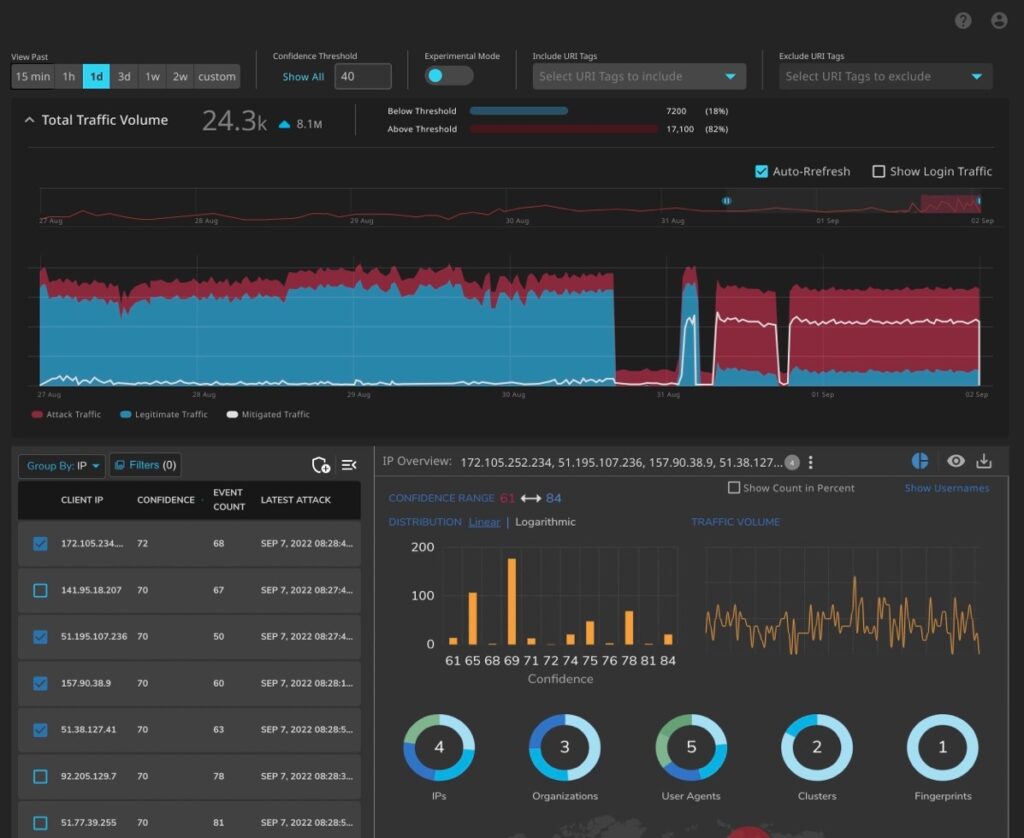Viewport: 1024px width, 838px height.
Task: Click the eye icon in IP Overview header
Action: (955, 461)
